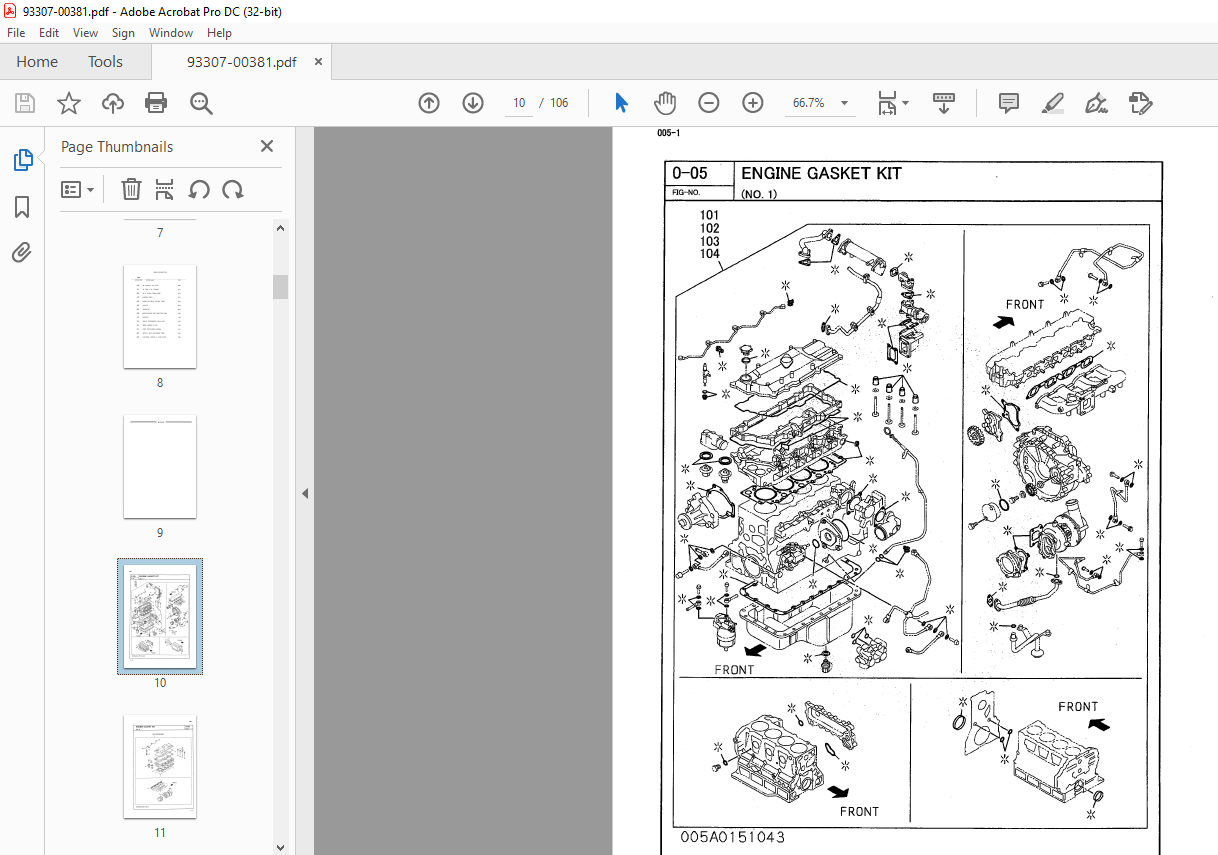Open thumbnail options dropdown menu

[77, 189]
